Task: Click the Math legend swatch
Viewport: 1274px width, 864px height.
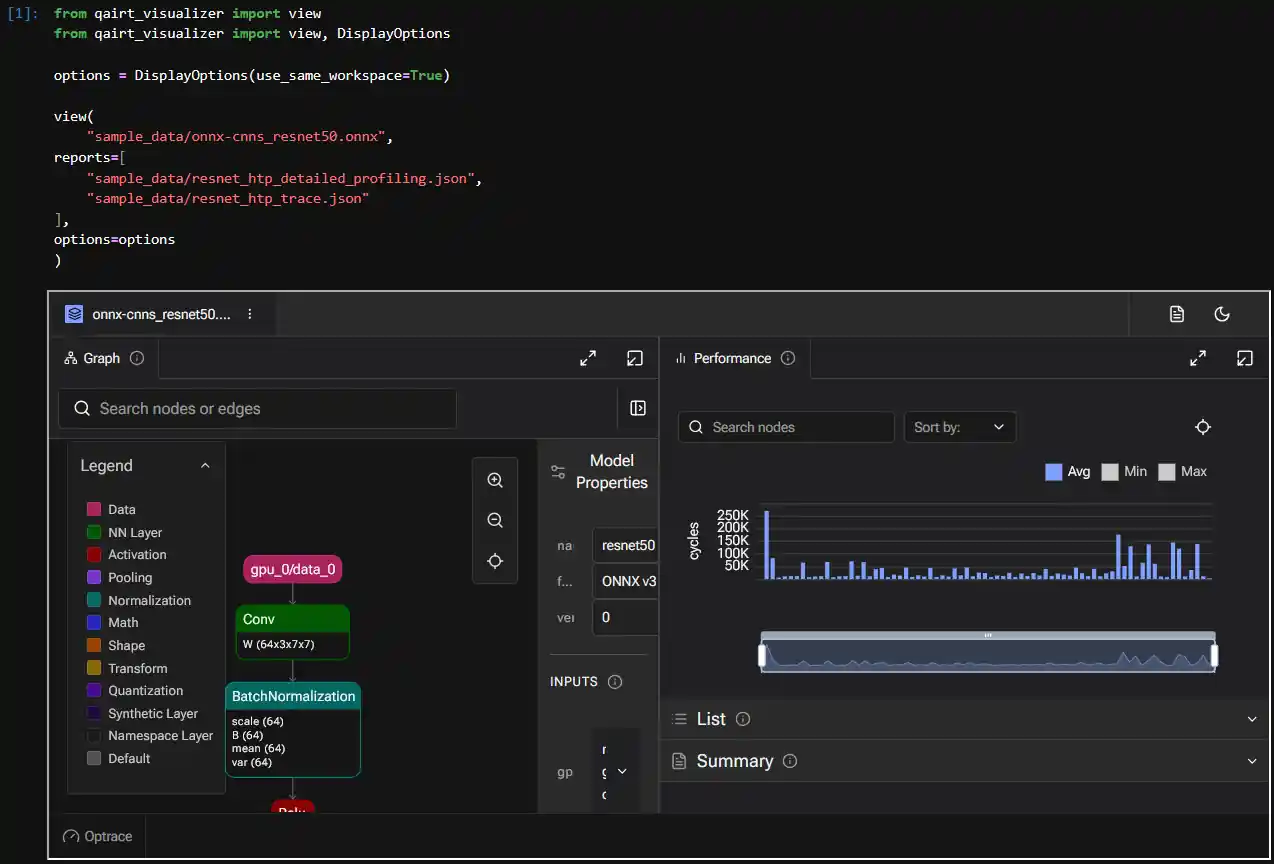Action: 94,623
